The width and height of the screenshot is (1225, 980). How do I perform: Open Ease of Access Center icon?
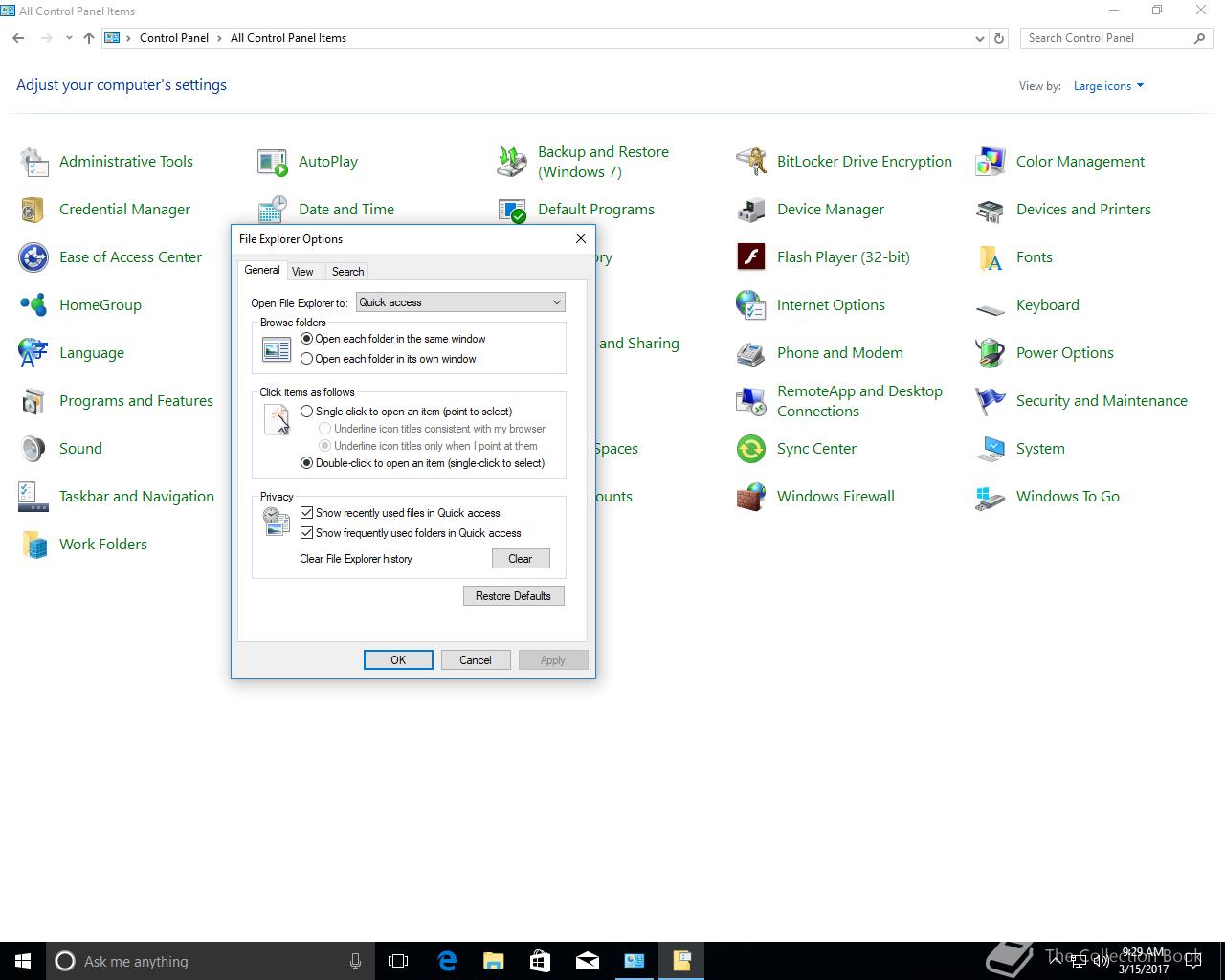(34, 257)
